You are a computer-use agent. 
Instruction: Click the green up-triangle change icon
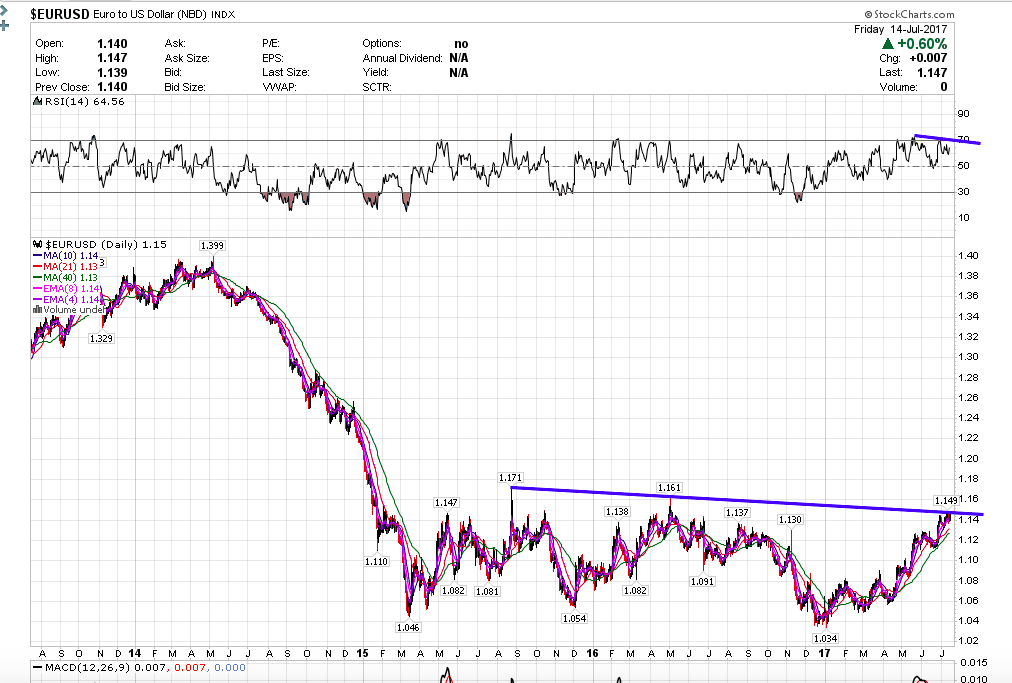tap(888, 44)
